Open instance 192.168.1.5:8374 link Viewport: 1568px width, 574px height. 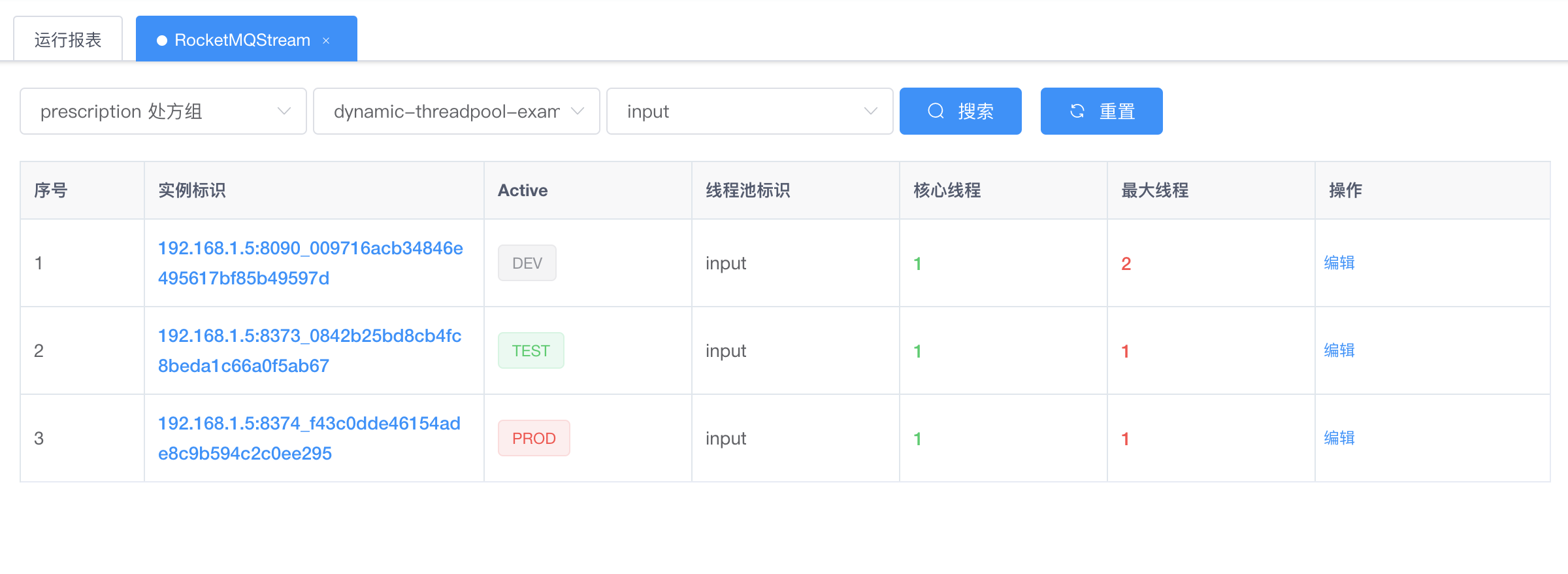click(x=310, y=438)
